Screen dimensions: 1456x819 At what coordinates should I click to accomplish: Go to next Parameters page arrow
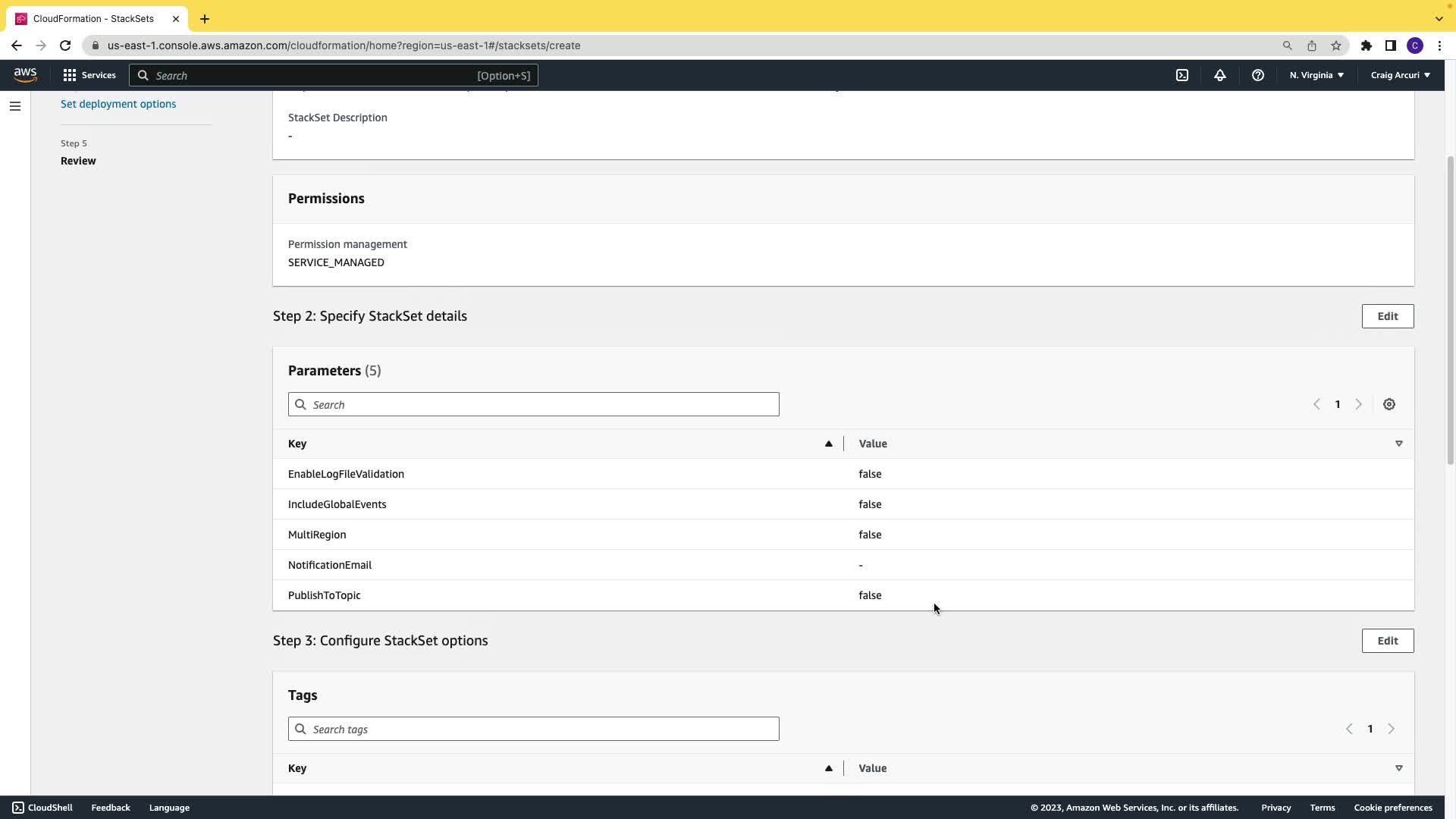tap(1359, 405)
